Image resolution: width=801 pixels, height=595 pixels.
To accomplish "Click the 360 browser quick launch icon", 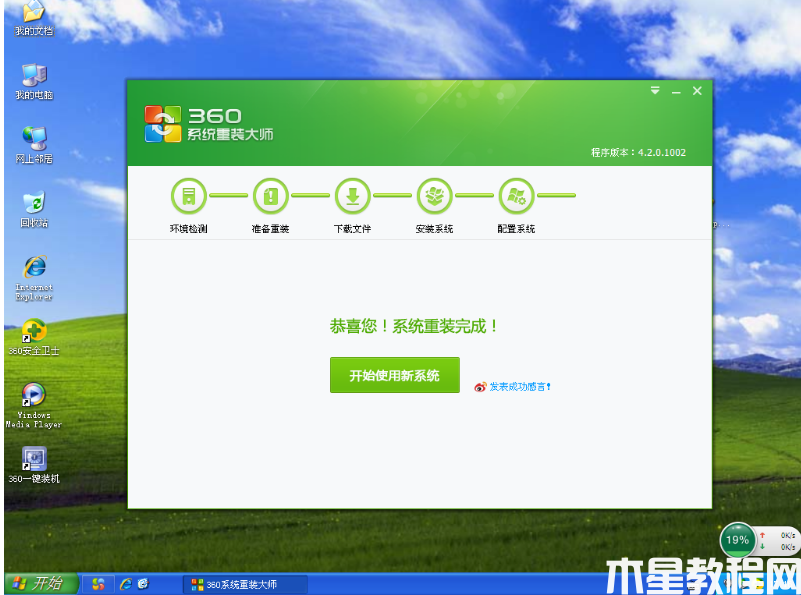I will point(98,584).
